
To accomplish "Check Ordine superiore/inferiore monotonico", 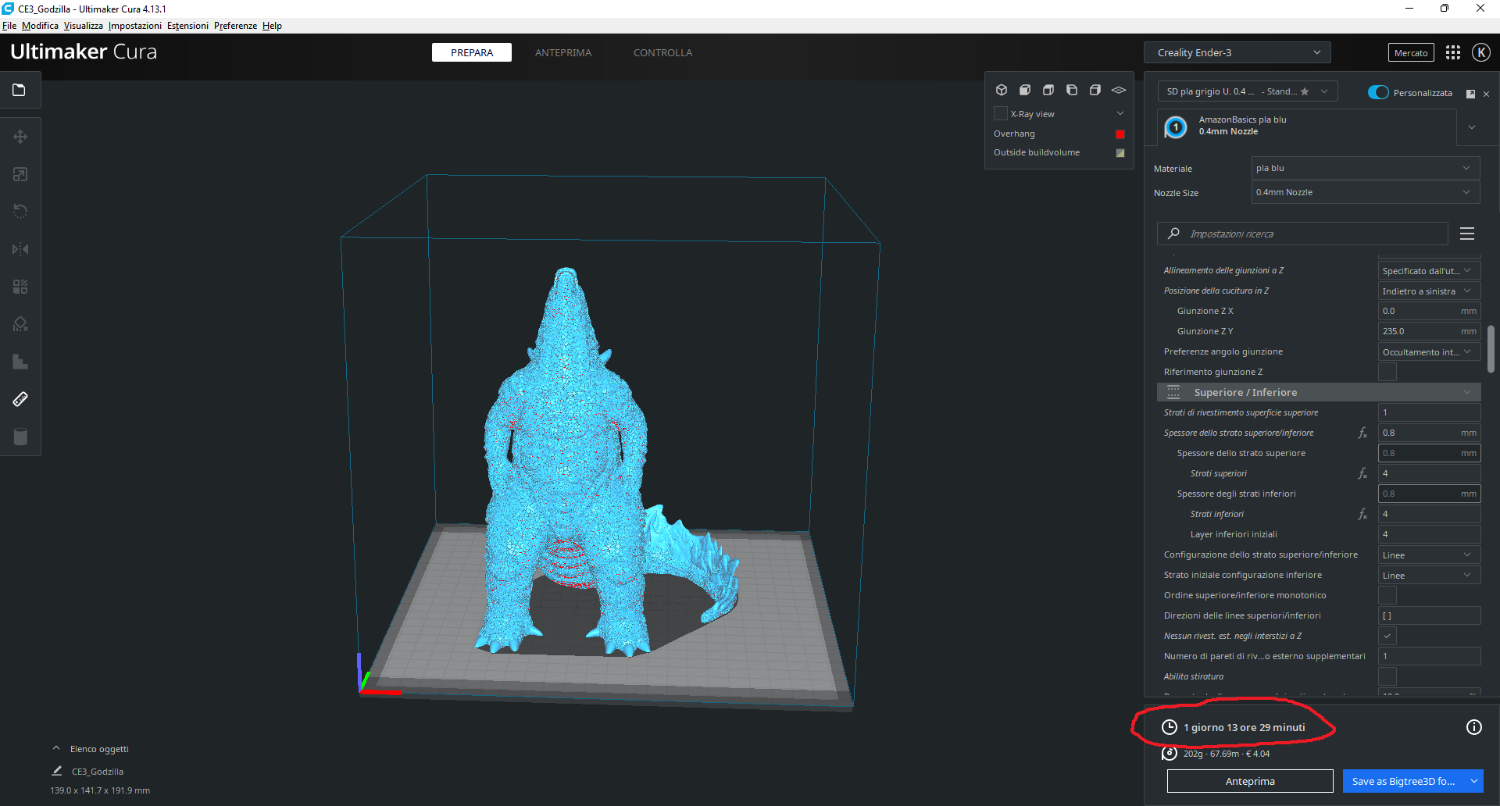I will [1387, 595].
